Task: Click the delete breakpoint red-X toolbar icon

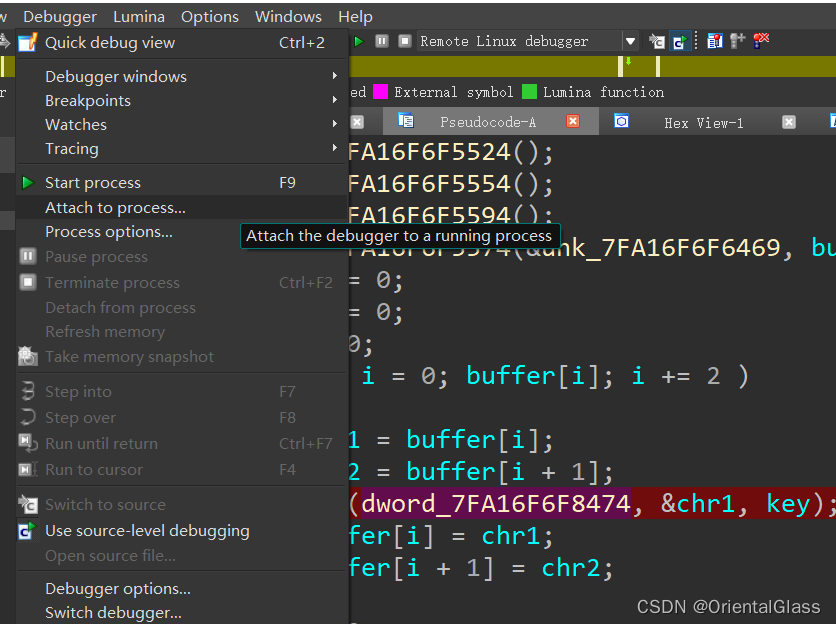Action: [x=761, y=41]
